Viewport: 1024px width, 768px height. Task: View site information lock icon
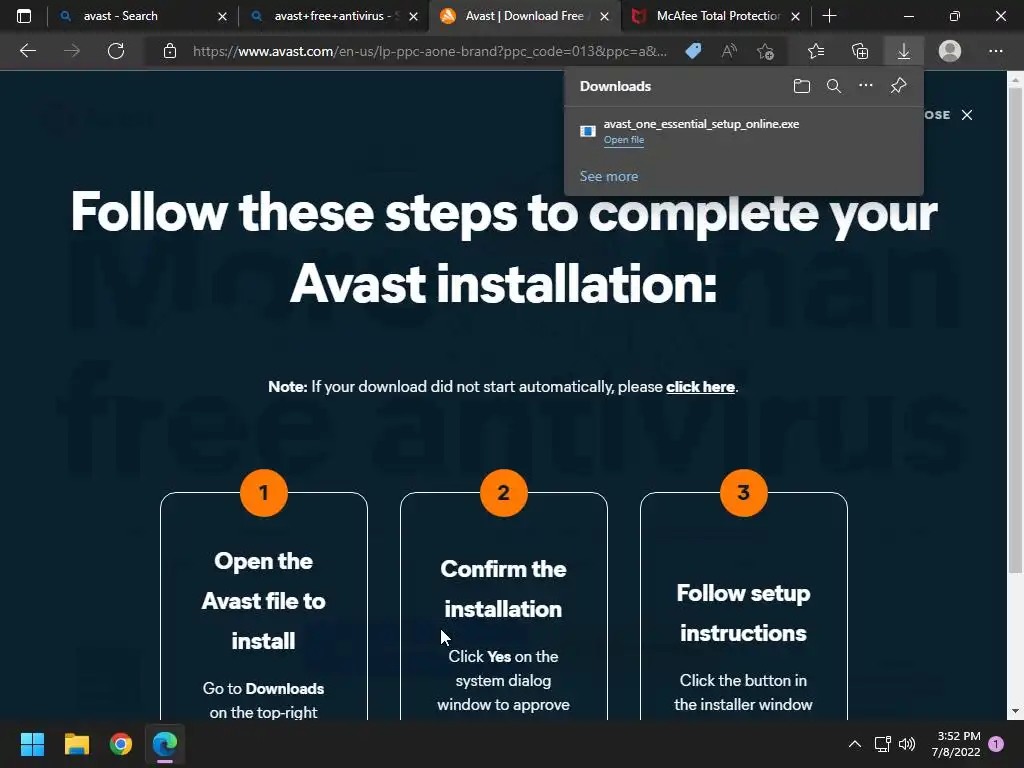[x=170, y=51]
